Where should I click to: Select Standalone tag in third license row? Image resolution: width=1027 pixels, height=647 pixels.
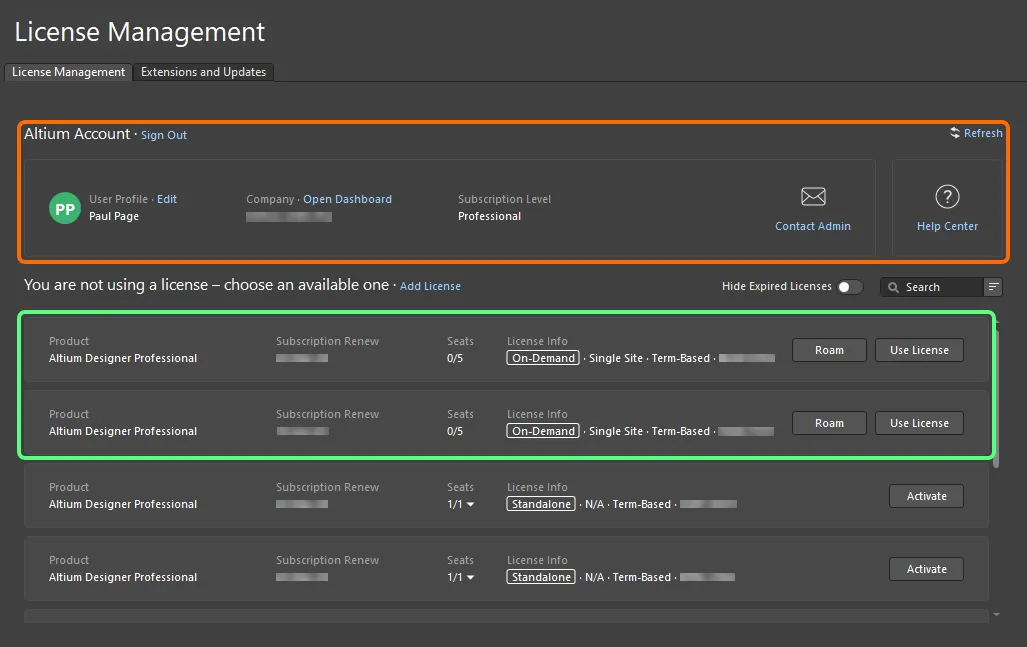pos(541,504)
